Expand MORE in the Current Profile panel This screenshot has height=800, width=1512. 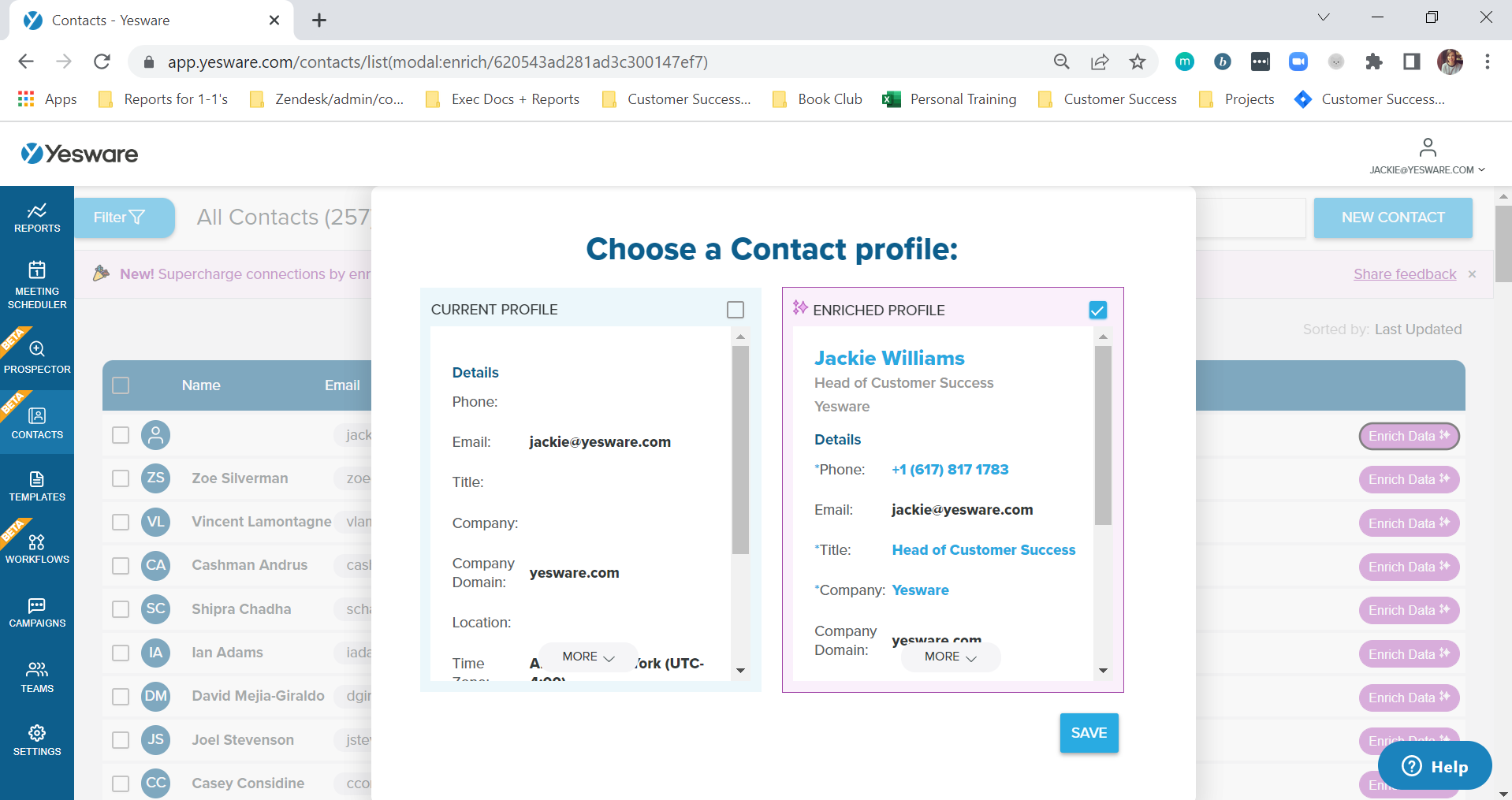click(588, 657)
